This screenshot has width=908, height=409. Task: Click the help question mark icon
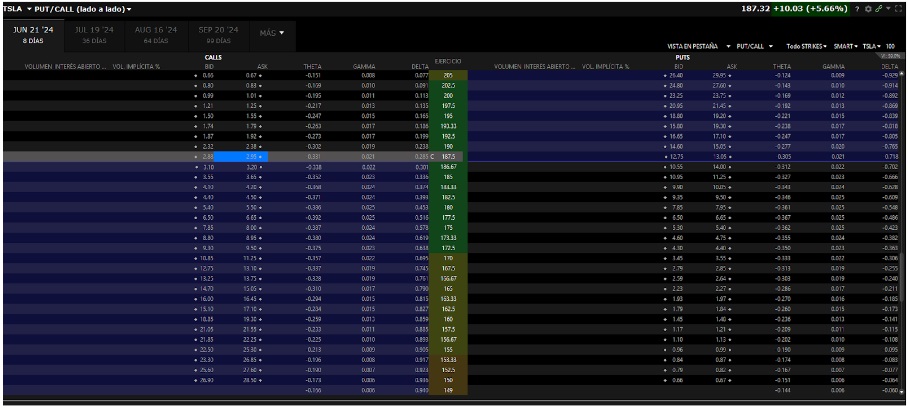pos(856,9)
